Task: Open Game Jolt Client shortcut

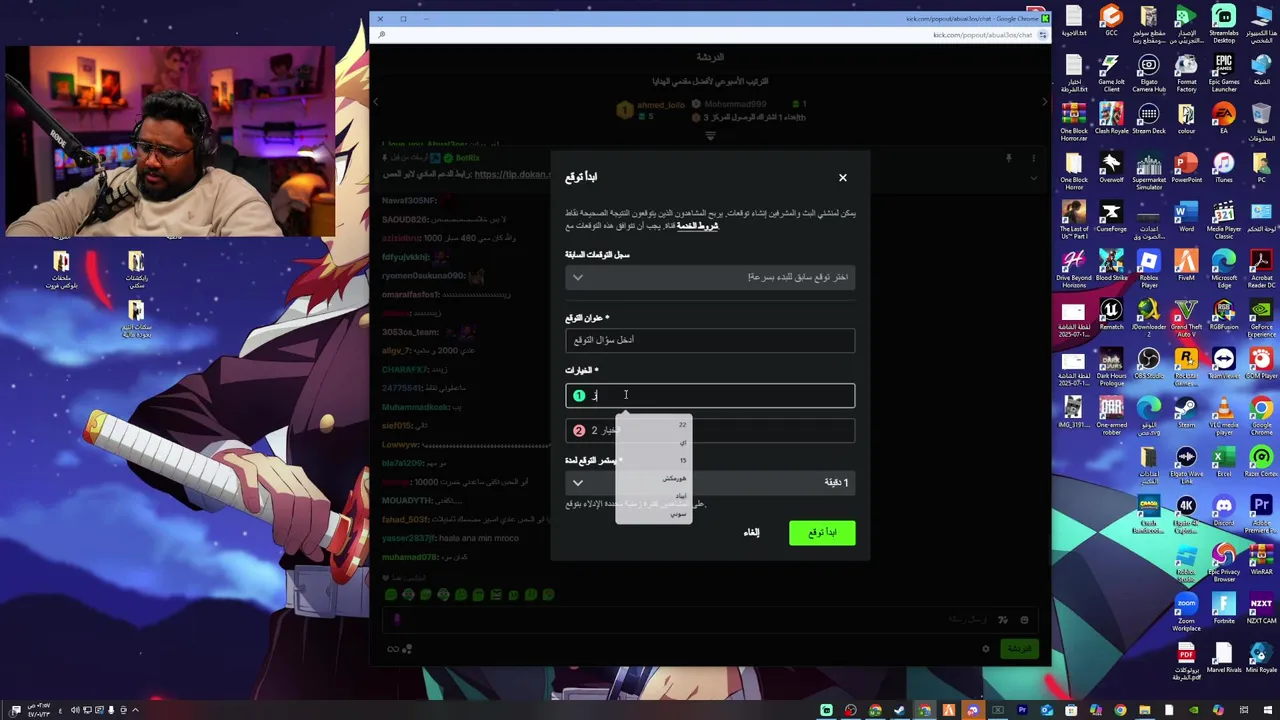Action: tap(1111, 73)
